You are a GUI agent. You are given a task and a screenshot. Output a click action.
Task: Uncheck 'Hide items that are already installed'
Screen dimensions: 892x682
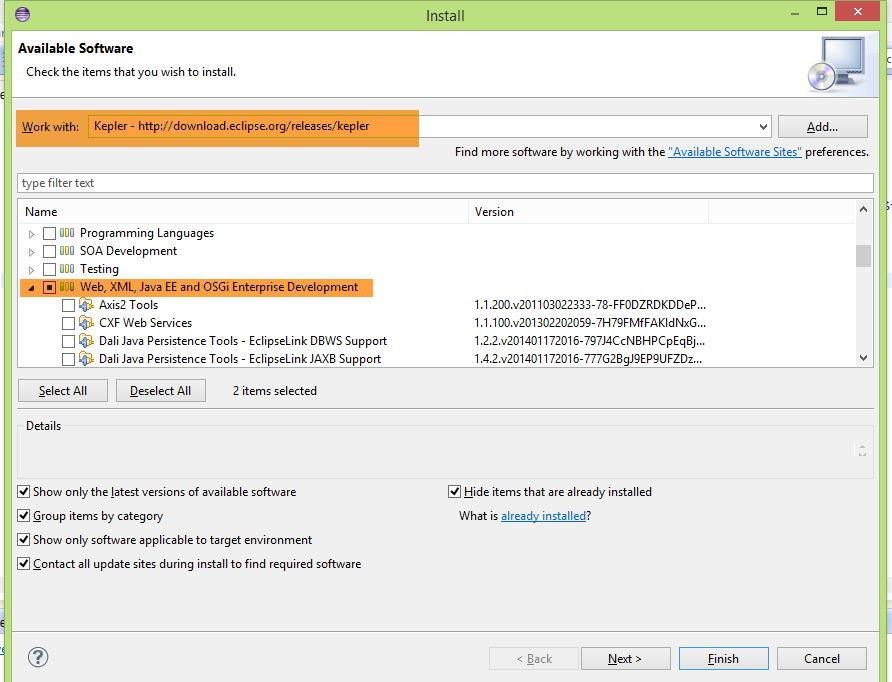tap(455, 492)
